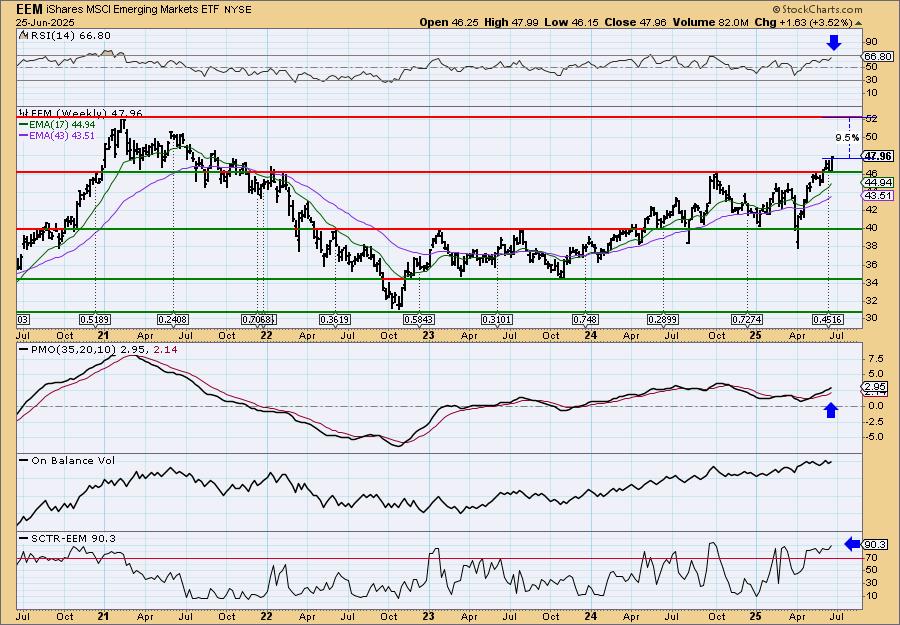Click the 5.0 level on the PMO axis
The width and height of the screenshot is (900, 625).
tap(875, 375)
